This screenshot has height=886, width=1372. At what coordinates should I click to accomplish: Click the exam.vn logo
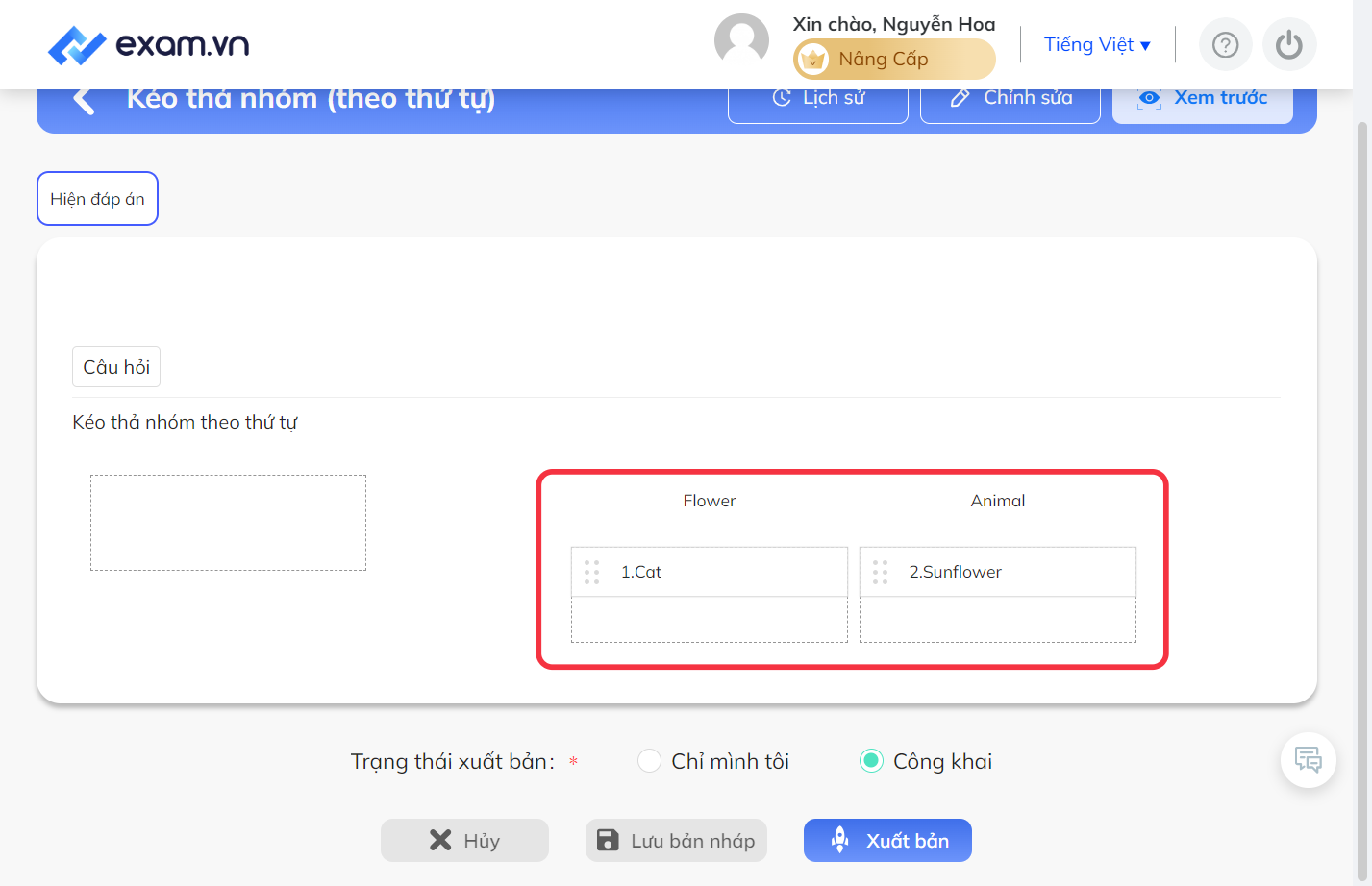coord(149,44)
